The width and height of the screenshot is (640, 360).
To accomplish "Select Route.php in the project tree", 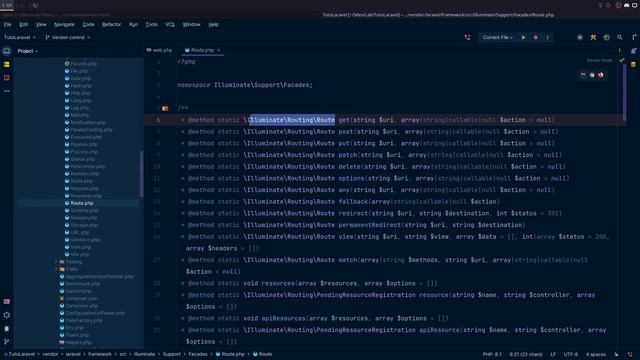I will [x=82, y=203].
